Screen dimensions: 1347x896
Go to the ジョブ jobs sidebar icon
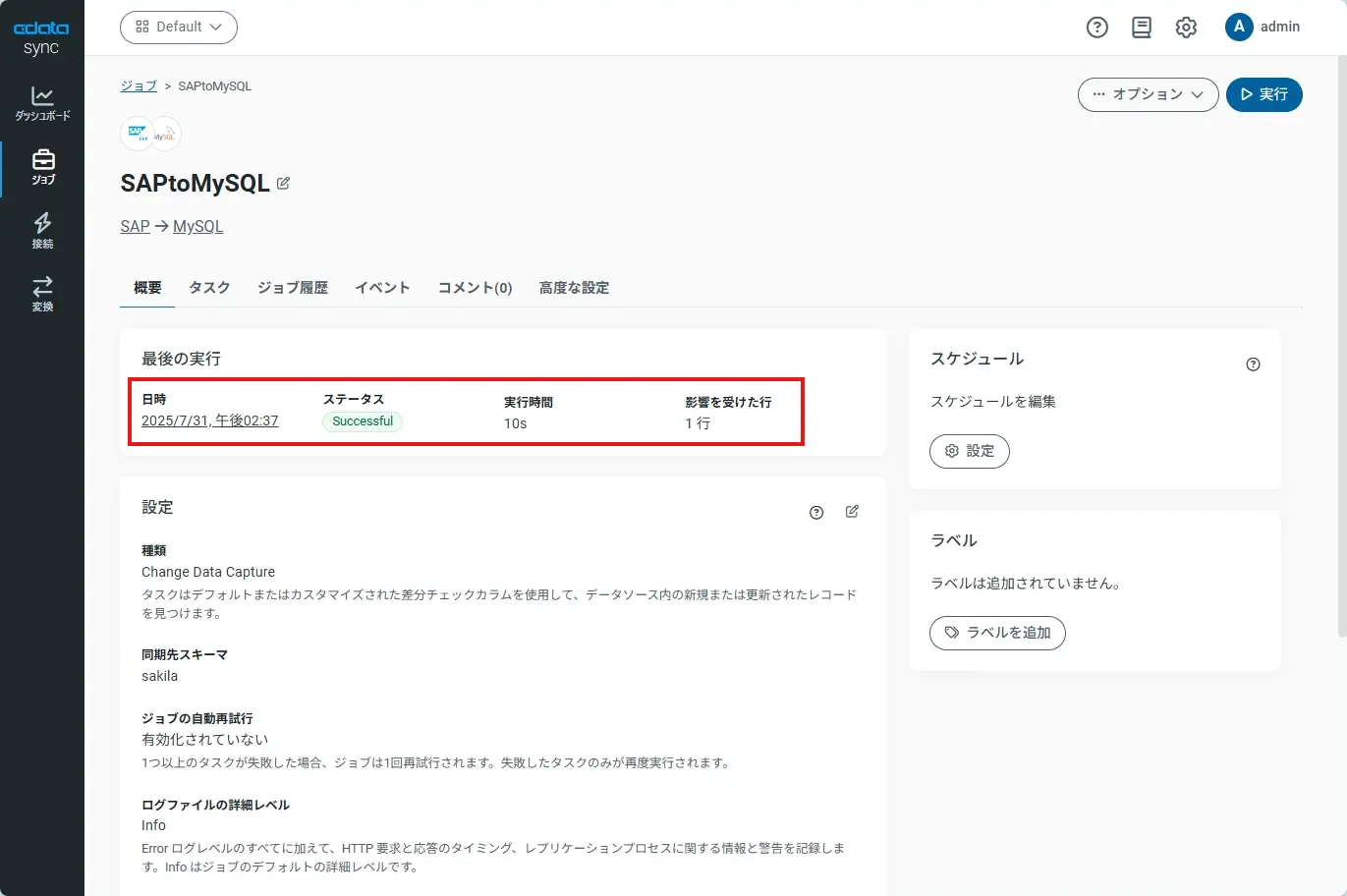point(42,168)
